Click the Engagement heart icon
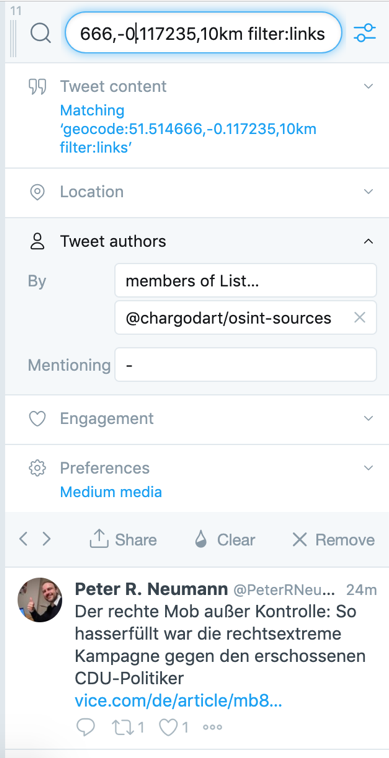389x758 pixels. coord(37,419)
